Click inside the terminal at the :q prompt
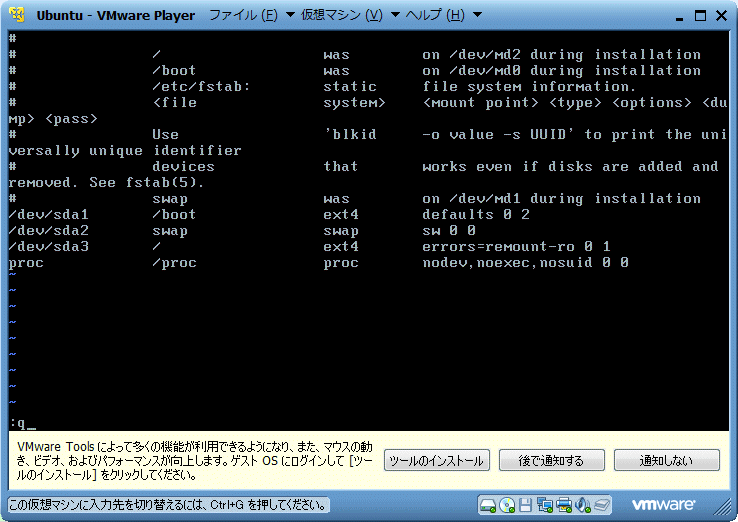The image size is (738, 522). pos(22,423)
